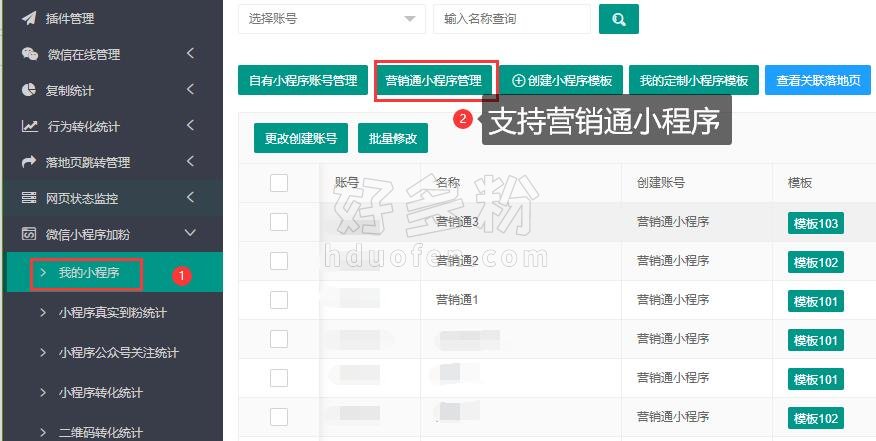Click the 营销通小程序管理 button
The height and width of the screenshot is (441, 876).
(434, 80)
